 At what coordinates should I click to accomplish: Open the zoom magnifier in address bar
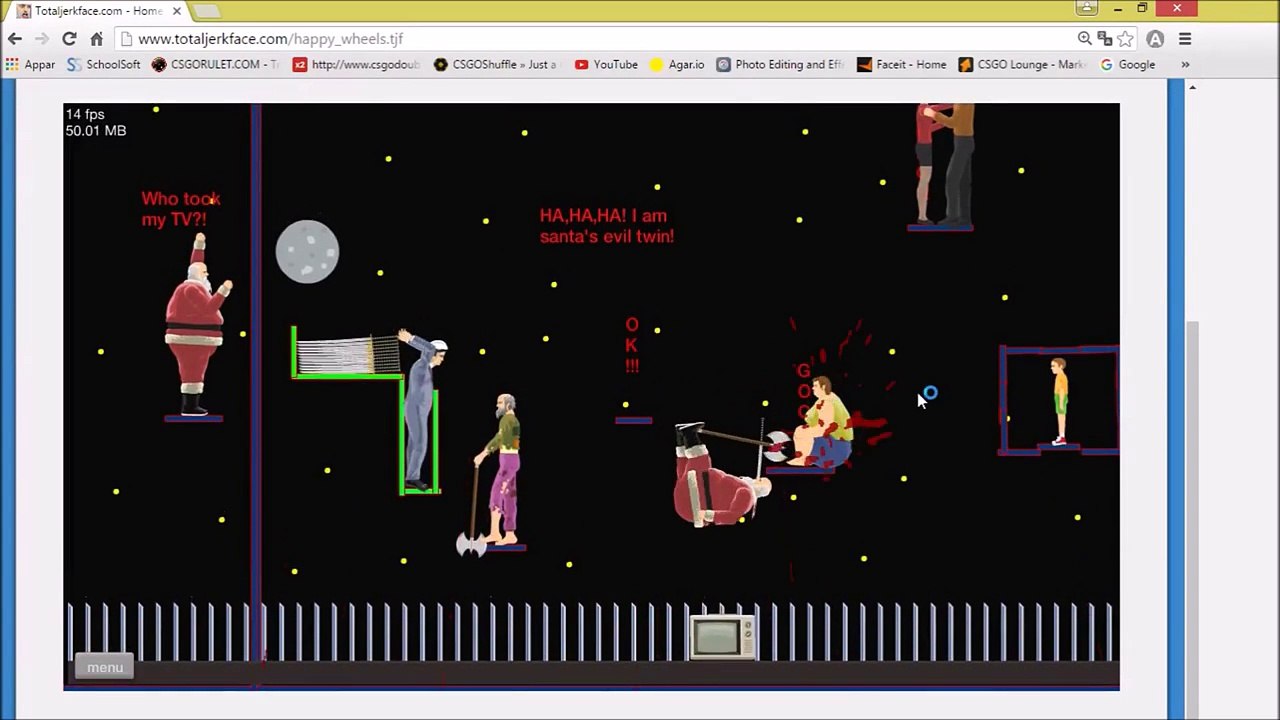1085,39
